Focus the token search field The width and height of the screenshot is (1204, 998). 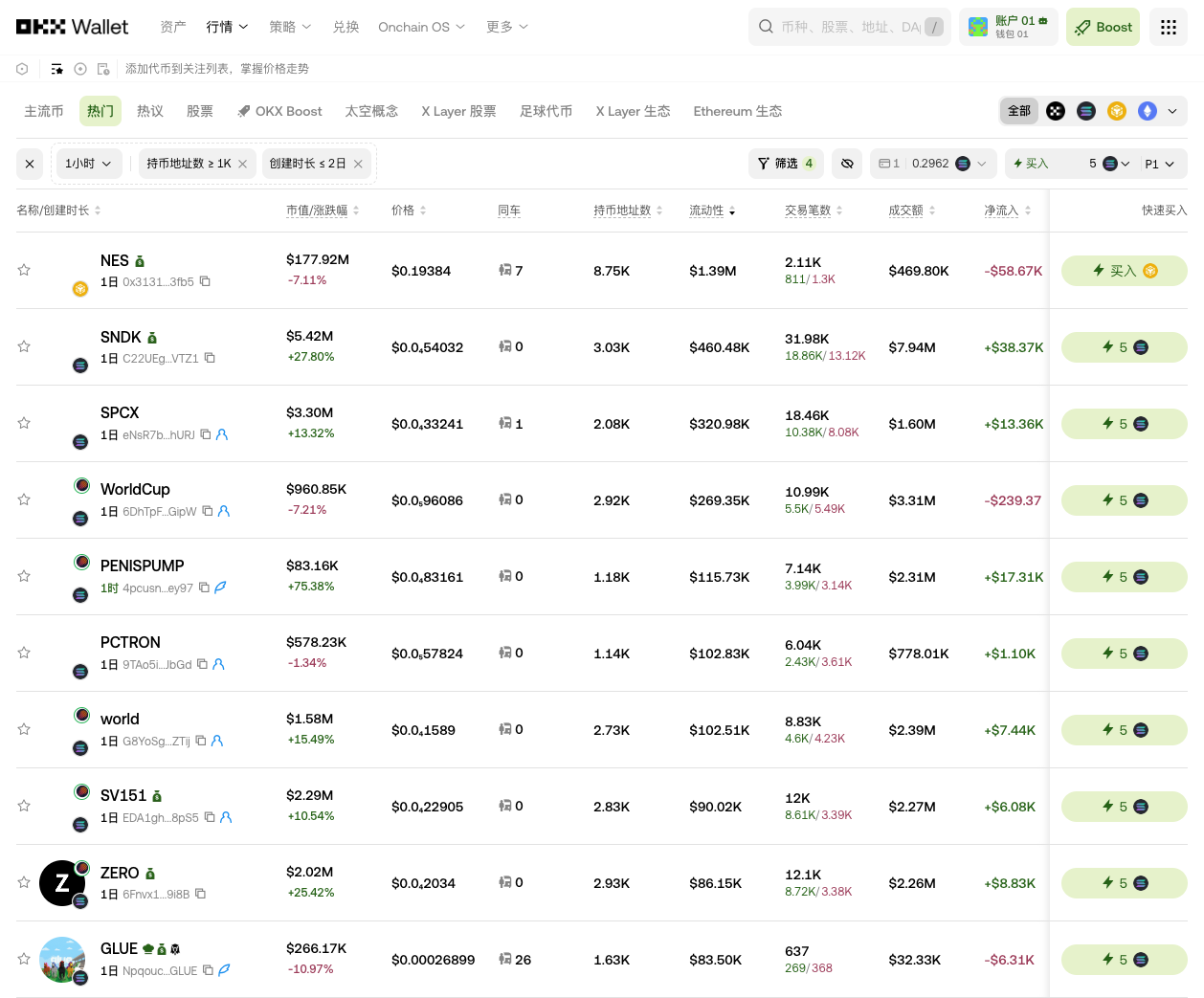coord(850,27)
